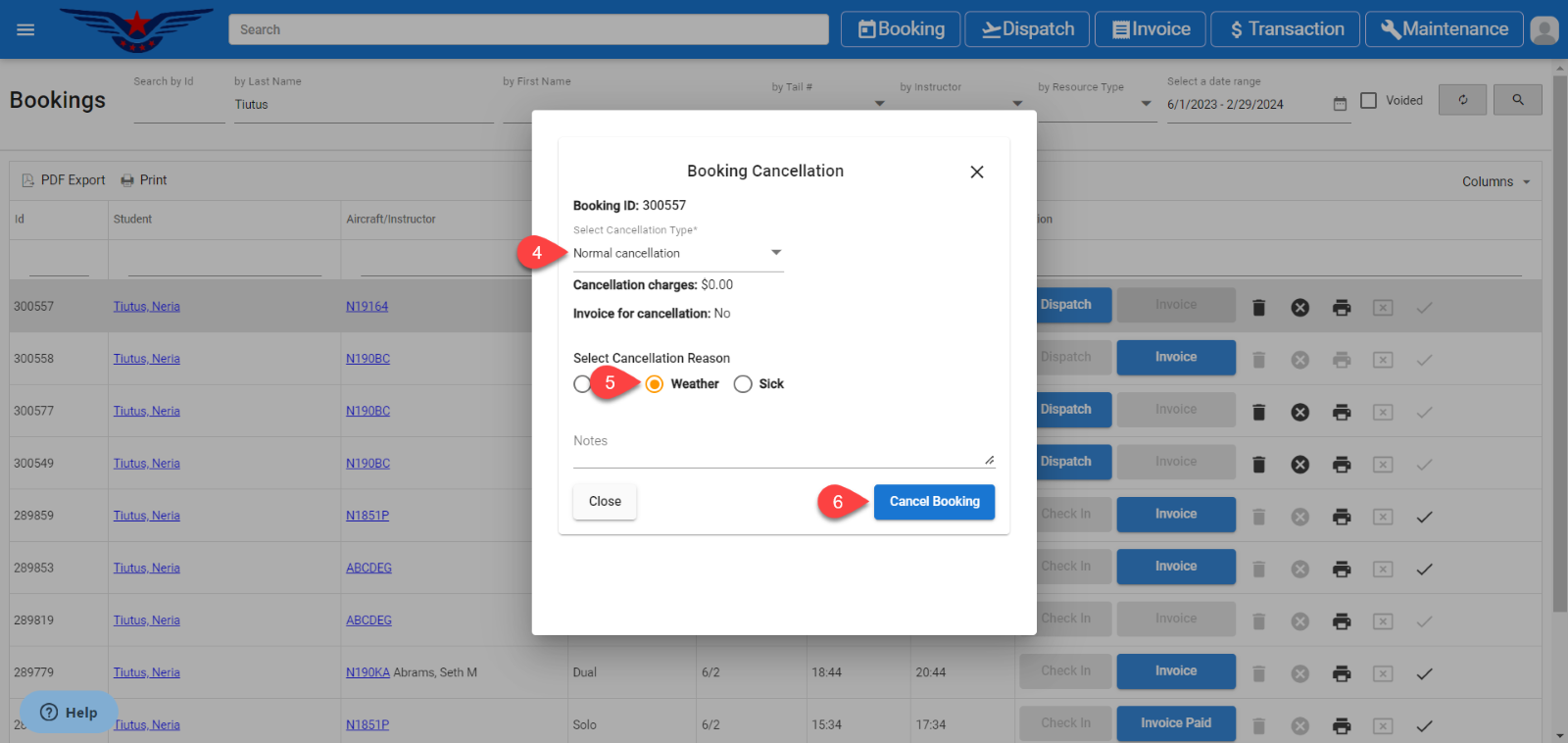This screenshot has width=1568, height=743.
Task: Click the user profile avatar icon
Action: [x=1543, y=29]
